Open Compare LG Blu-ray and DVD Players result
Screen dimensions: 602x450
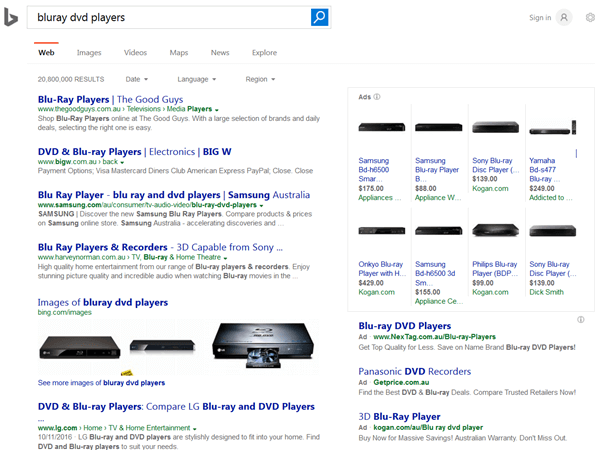pyautogui.click(x=176, y=407)
